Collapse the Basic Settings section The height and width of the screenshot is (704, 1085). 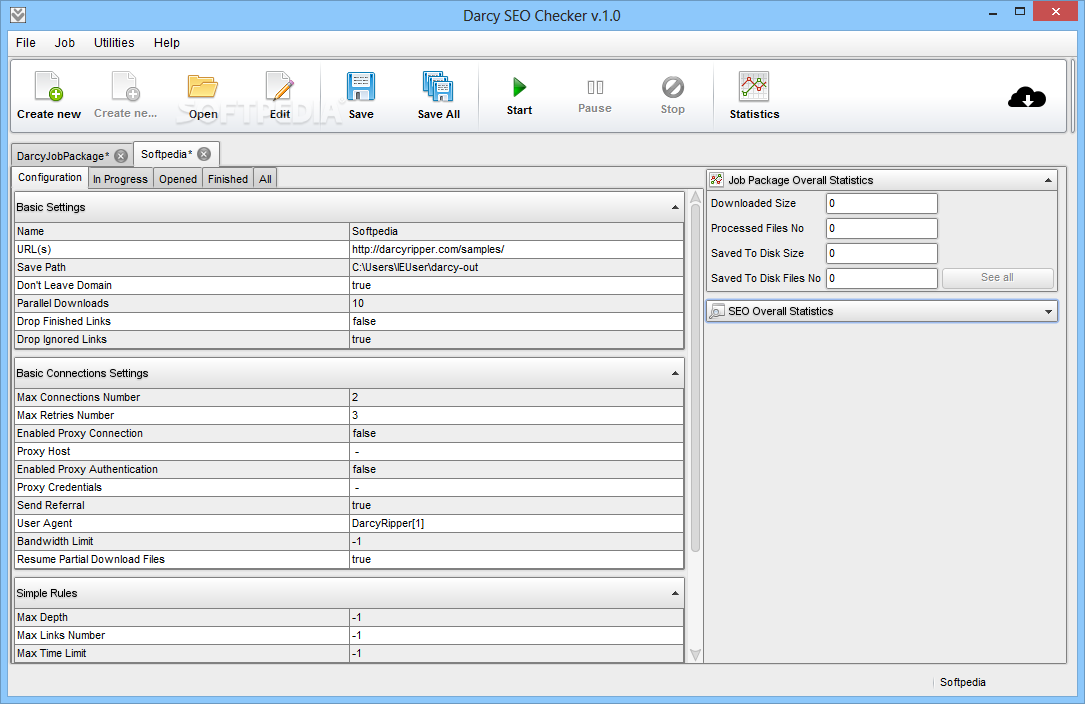tap(675, 208)
